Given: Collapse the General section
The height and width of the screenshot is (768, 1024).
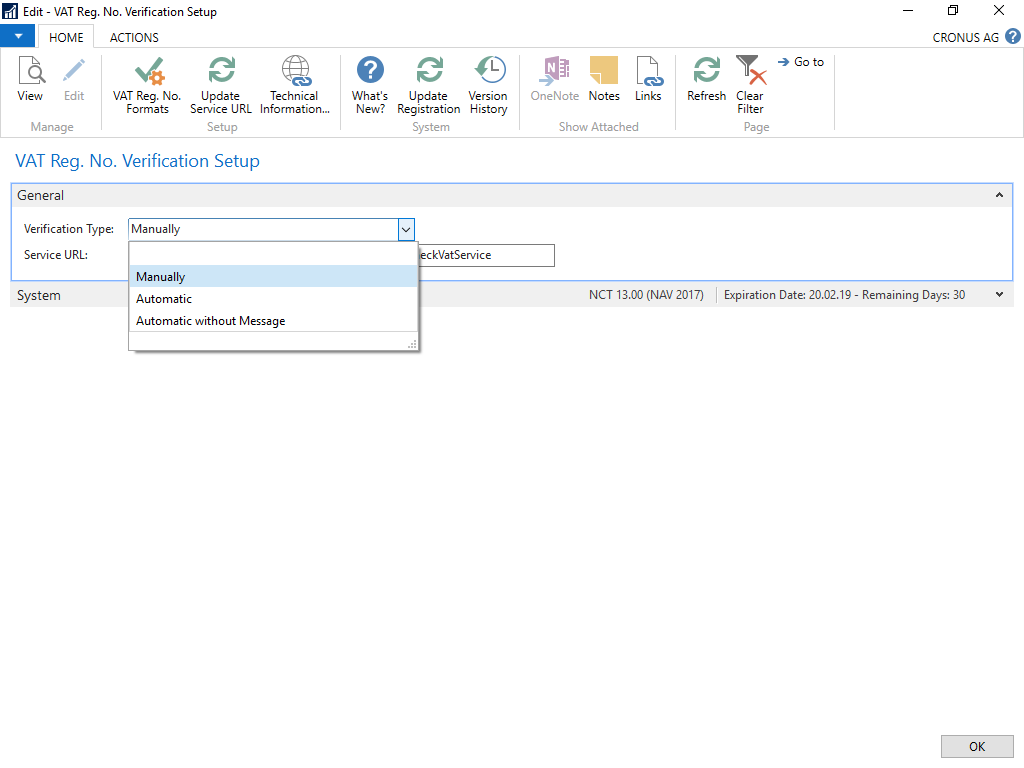Looking at the screenshot, I should 999,195.
